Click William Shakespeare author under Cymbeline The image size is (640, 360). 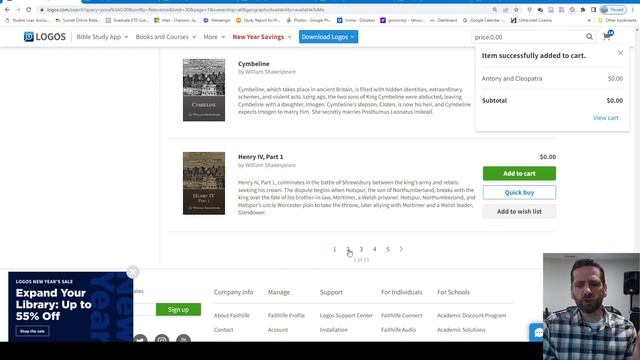point(270,72)
